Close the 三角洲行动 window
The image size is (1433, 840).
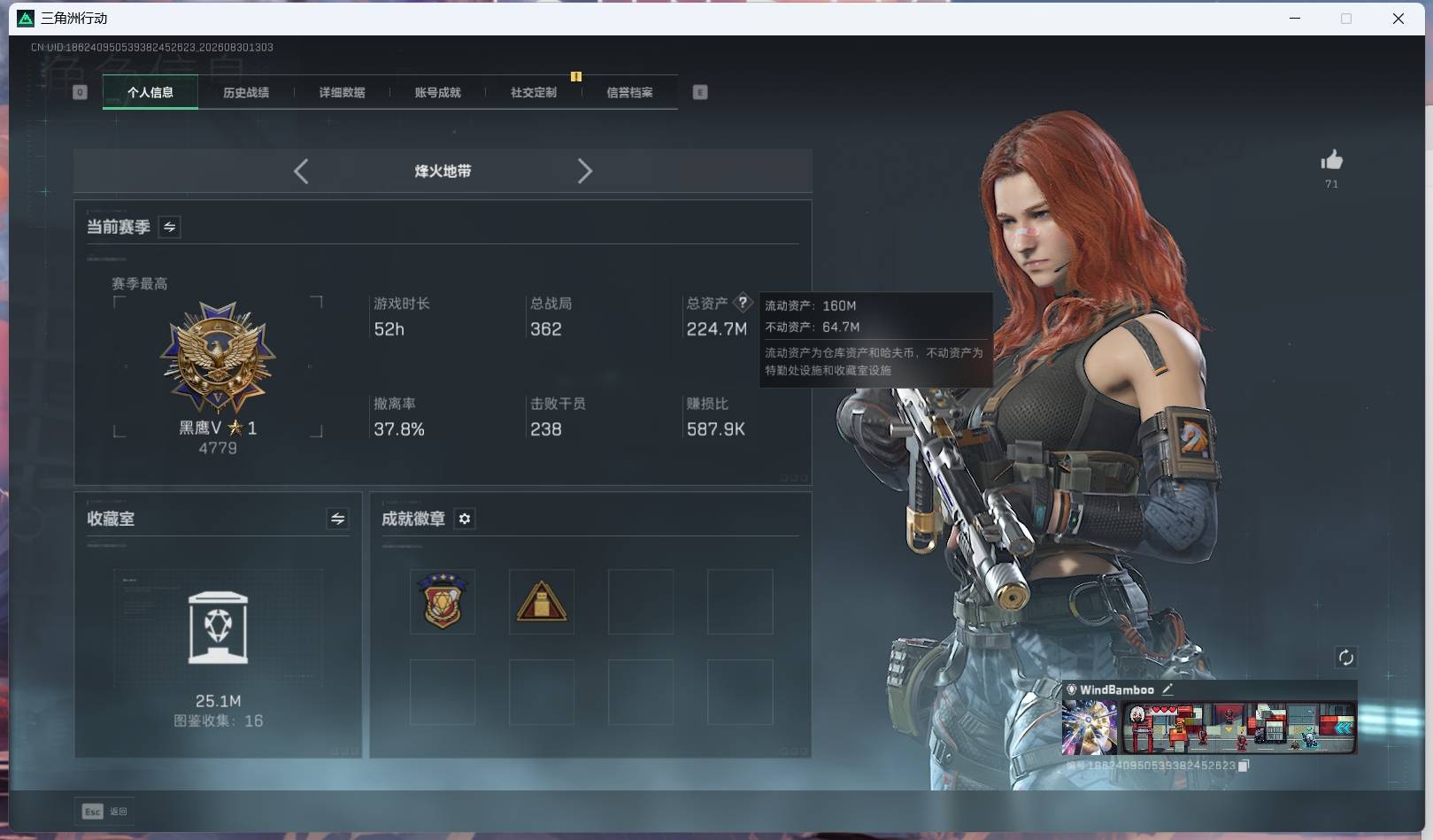coord(1398,18)
